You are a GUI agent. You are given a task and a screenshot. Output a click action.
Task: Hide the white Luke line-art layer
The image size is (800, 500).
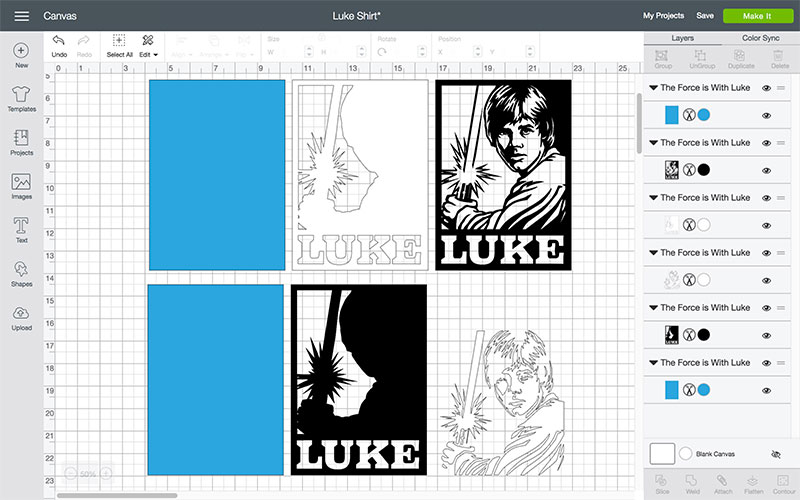click(766, 281)
